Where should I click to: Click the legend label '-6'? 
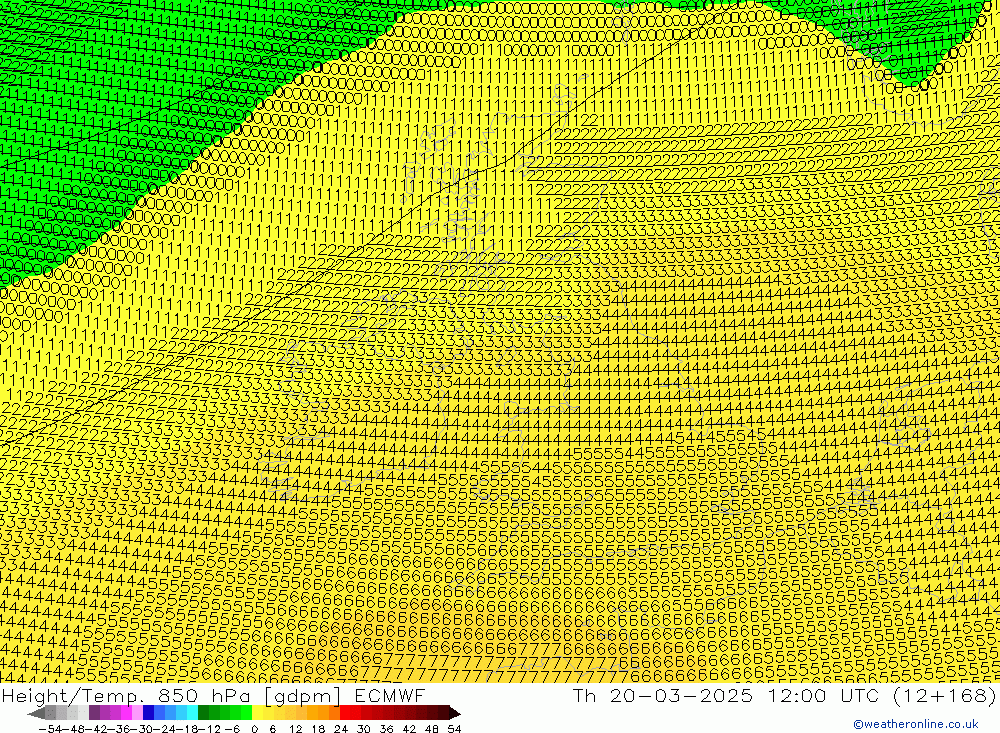[232, 729]
